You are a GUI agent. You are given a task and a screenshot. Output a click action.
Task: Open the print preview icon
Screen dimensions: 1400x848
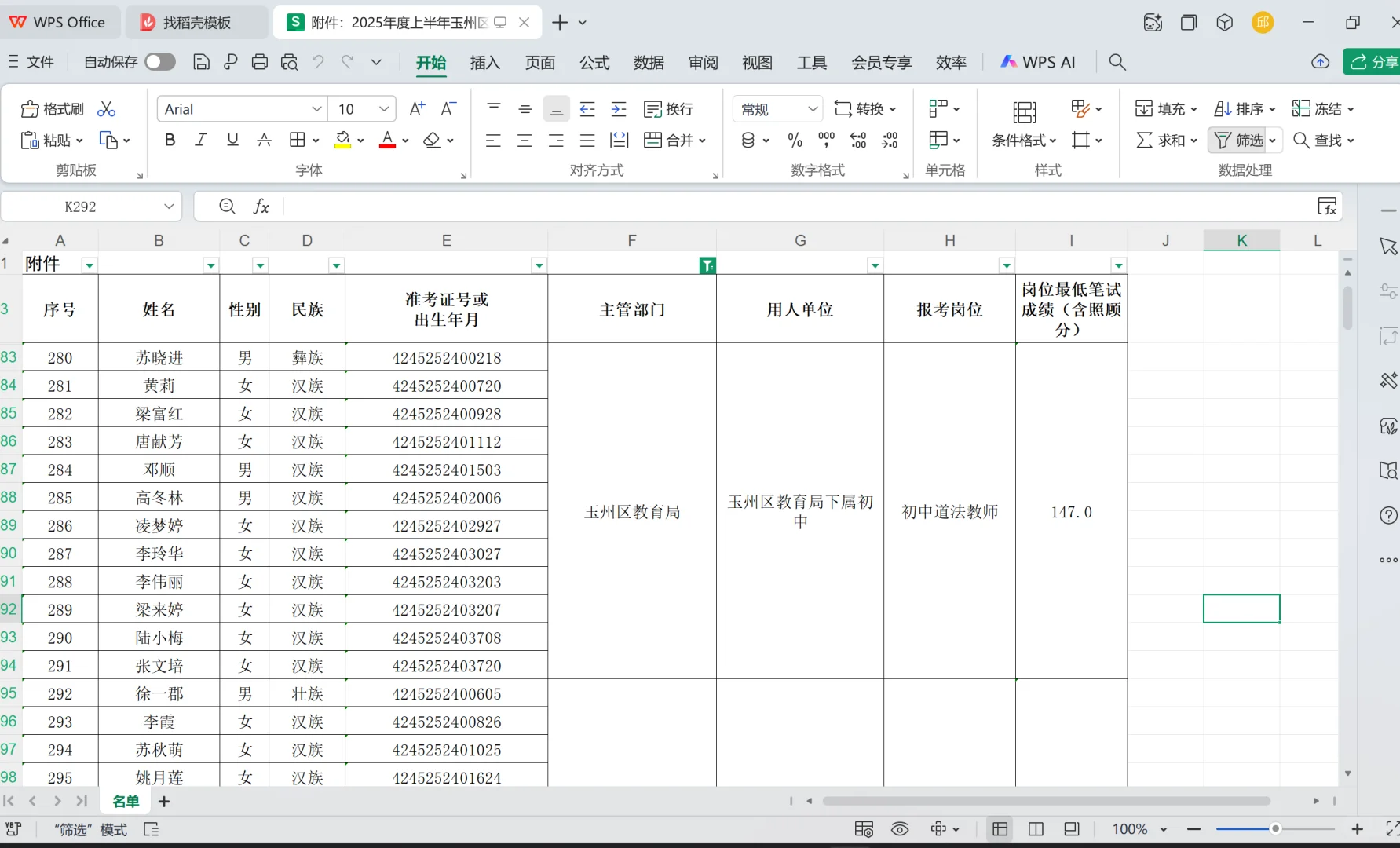[288, 62]
